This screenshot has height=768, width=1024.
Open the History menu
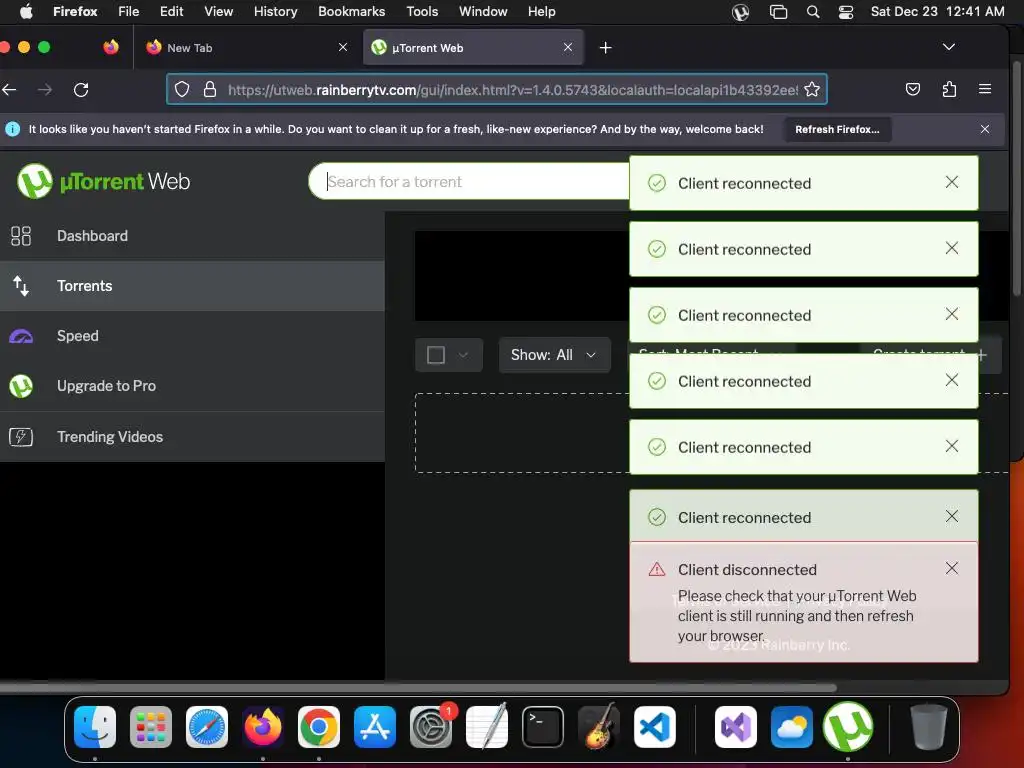(275, 11)
